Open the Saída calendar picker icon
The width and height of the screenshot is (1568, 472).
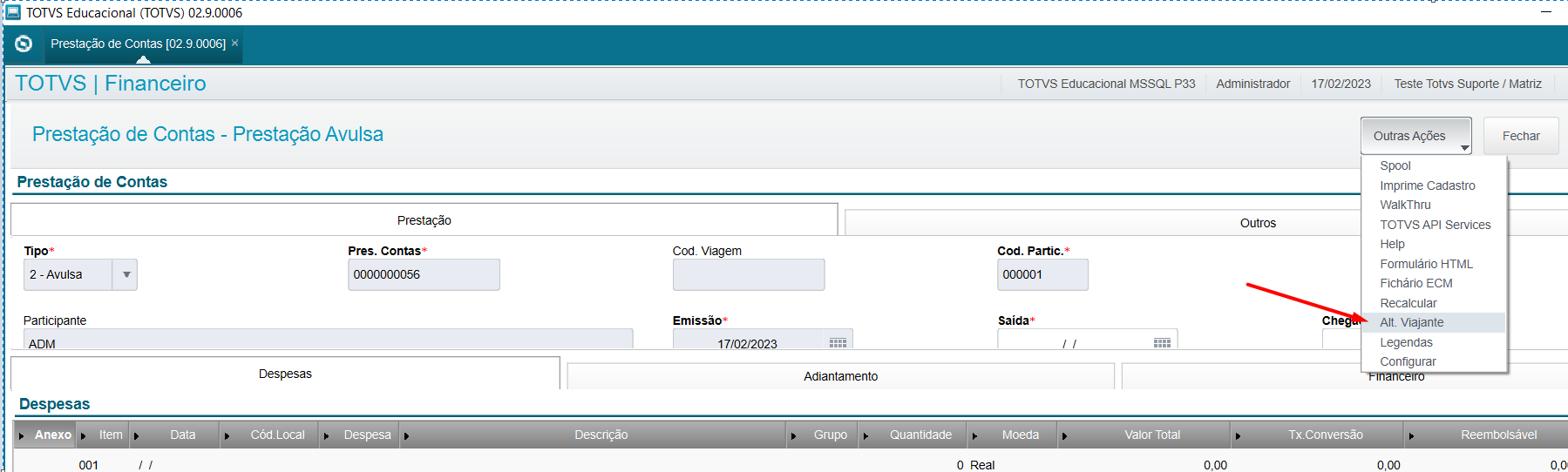1162,343
